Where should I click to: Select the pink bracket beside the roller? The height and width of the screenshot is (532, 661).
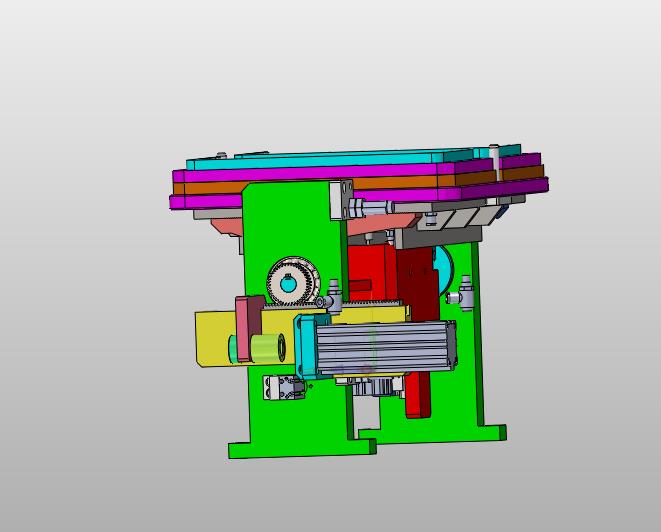(249, 328)
